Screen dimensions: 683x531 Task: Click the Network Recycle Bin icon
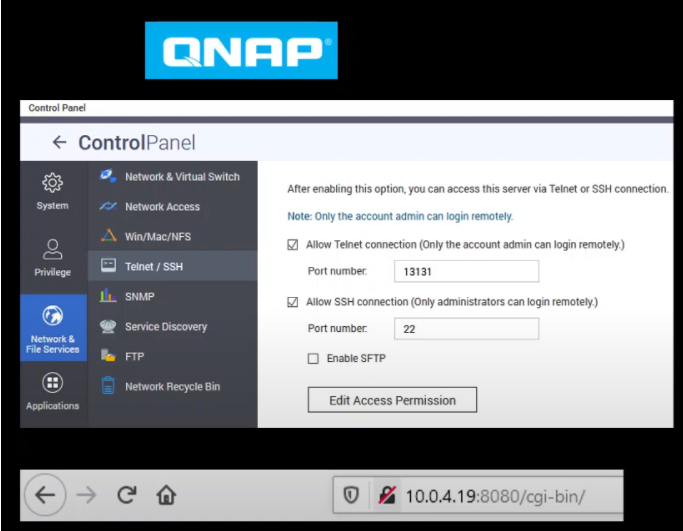[108, 386]
